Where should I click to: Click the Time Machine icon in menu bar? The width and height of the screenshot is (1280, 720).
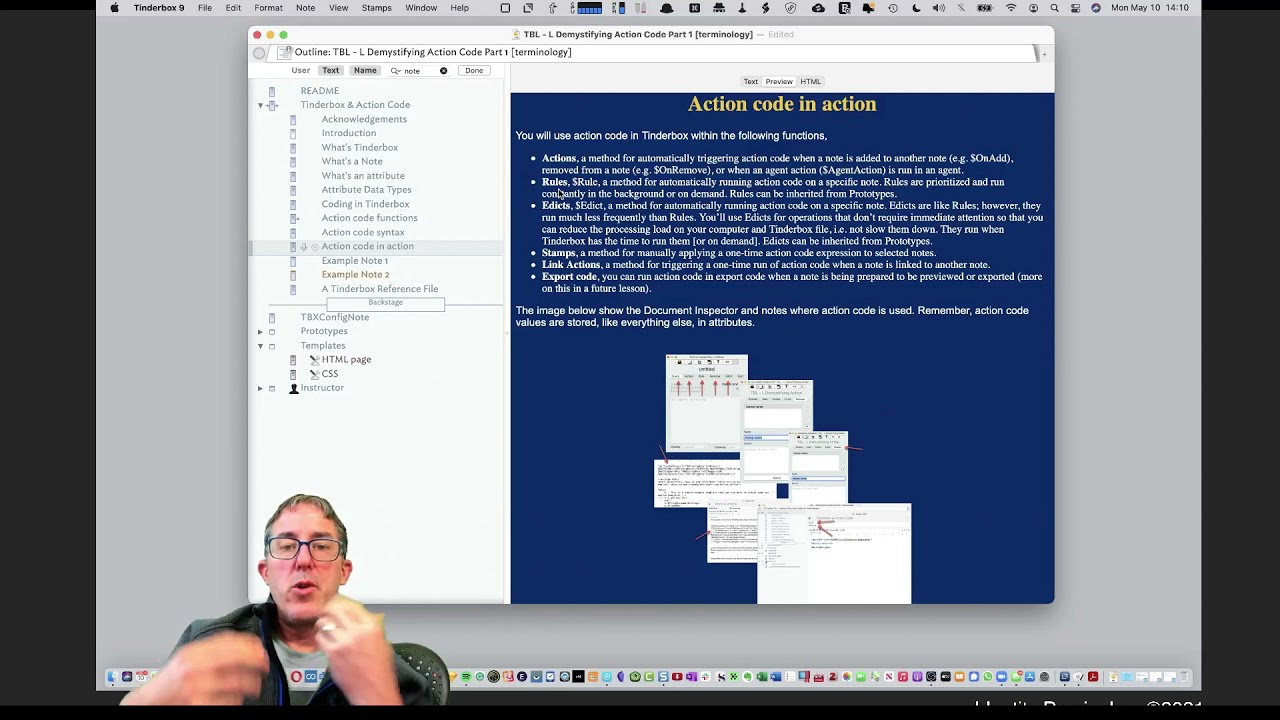coord(893,8)
